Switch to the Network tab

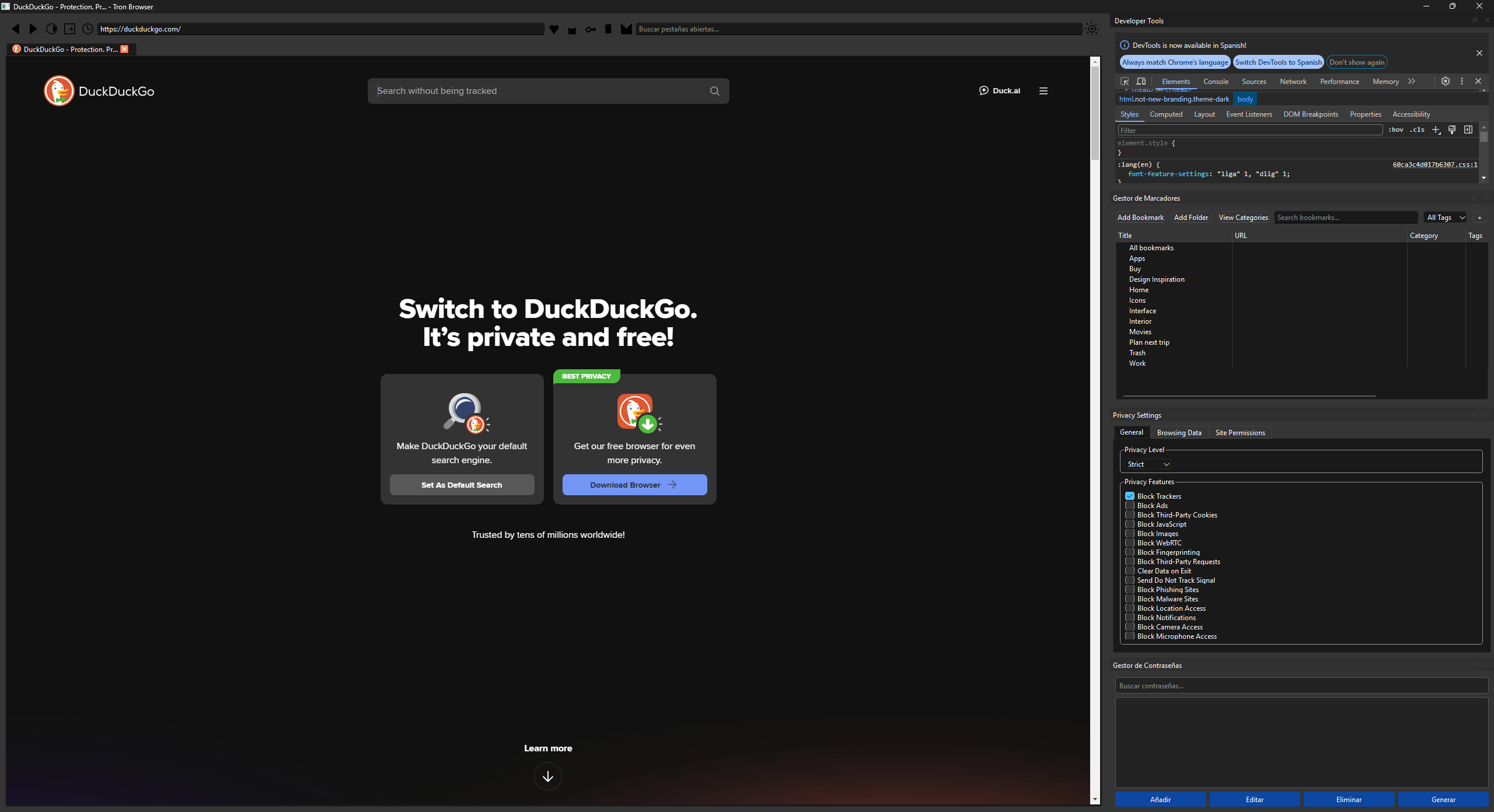[x=1293, y=82]
